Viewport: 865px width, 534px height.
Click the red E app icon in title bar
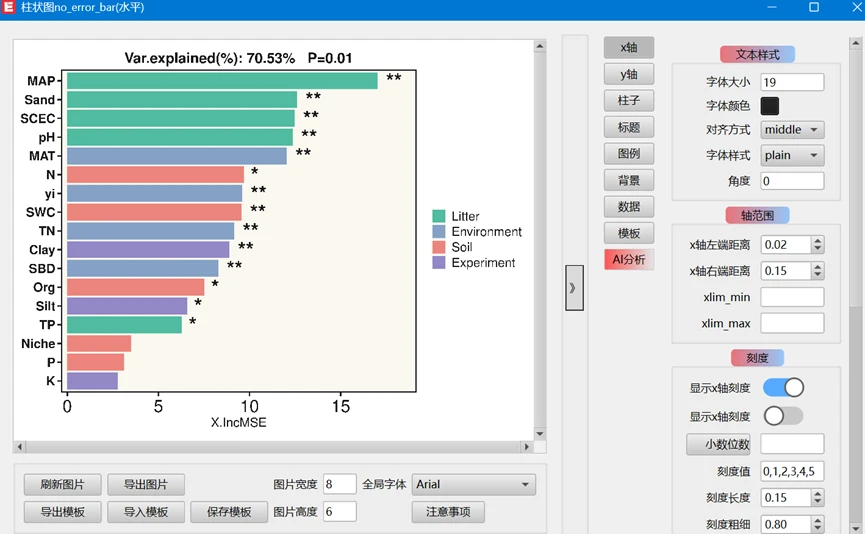coord(9,8)
